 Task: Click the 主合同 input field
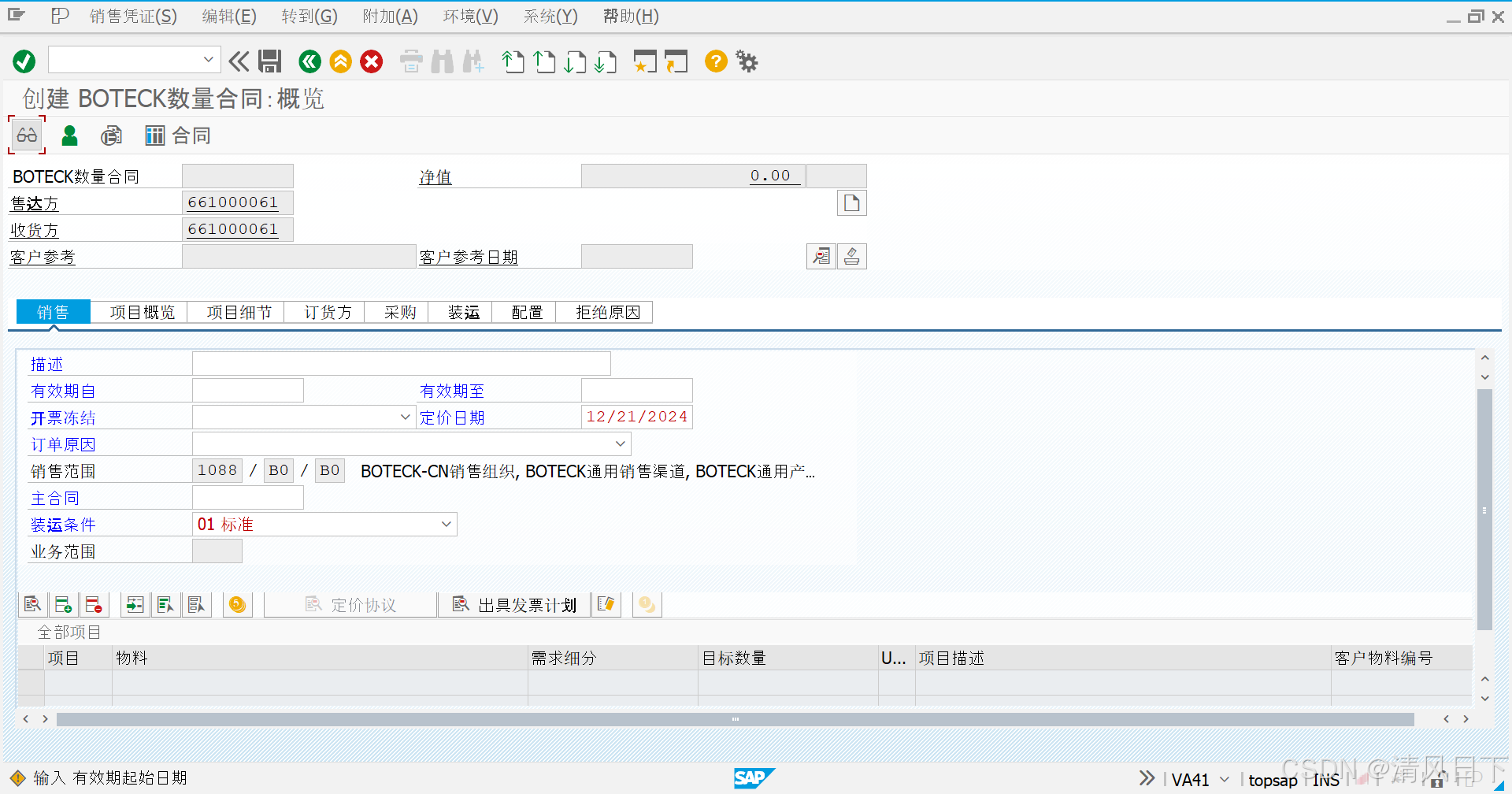coord(248,498)
